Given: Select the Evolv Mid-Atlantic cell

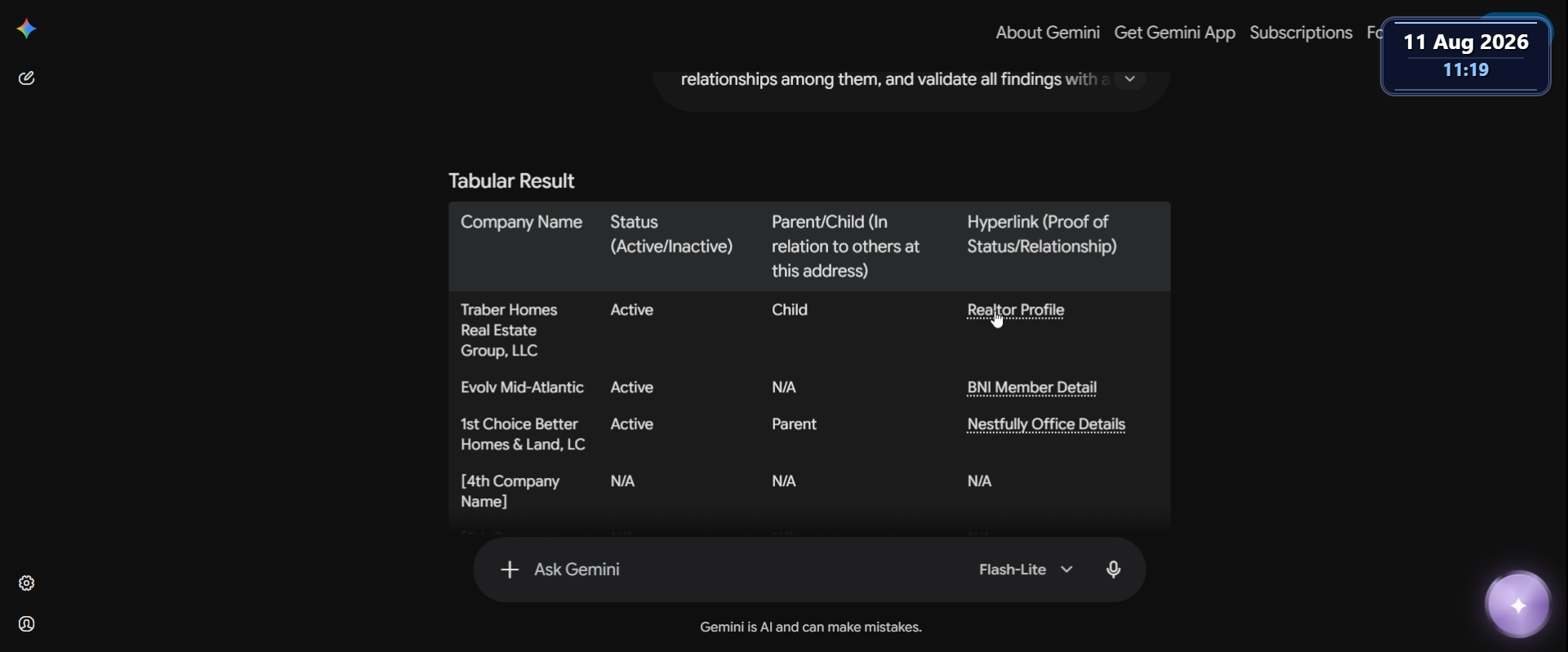Looking at the screenshot, I should click(522, 387).
